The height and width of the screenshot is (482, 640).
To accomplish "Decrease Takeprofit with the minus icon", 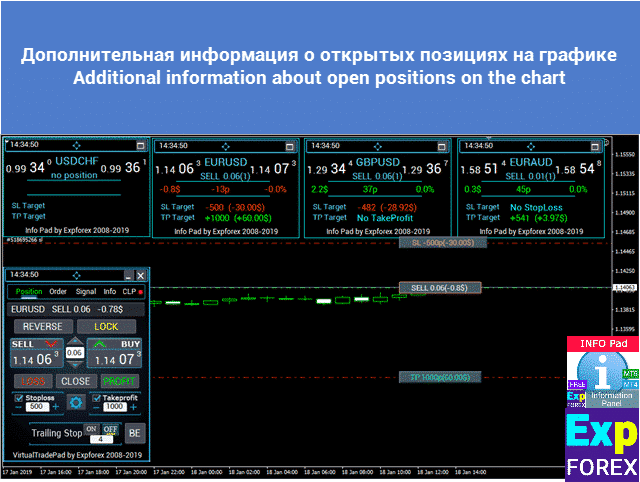I will click(95, 408).
